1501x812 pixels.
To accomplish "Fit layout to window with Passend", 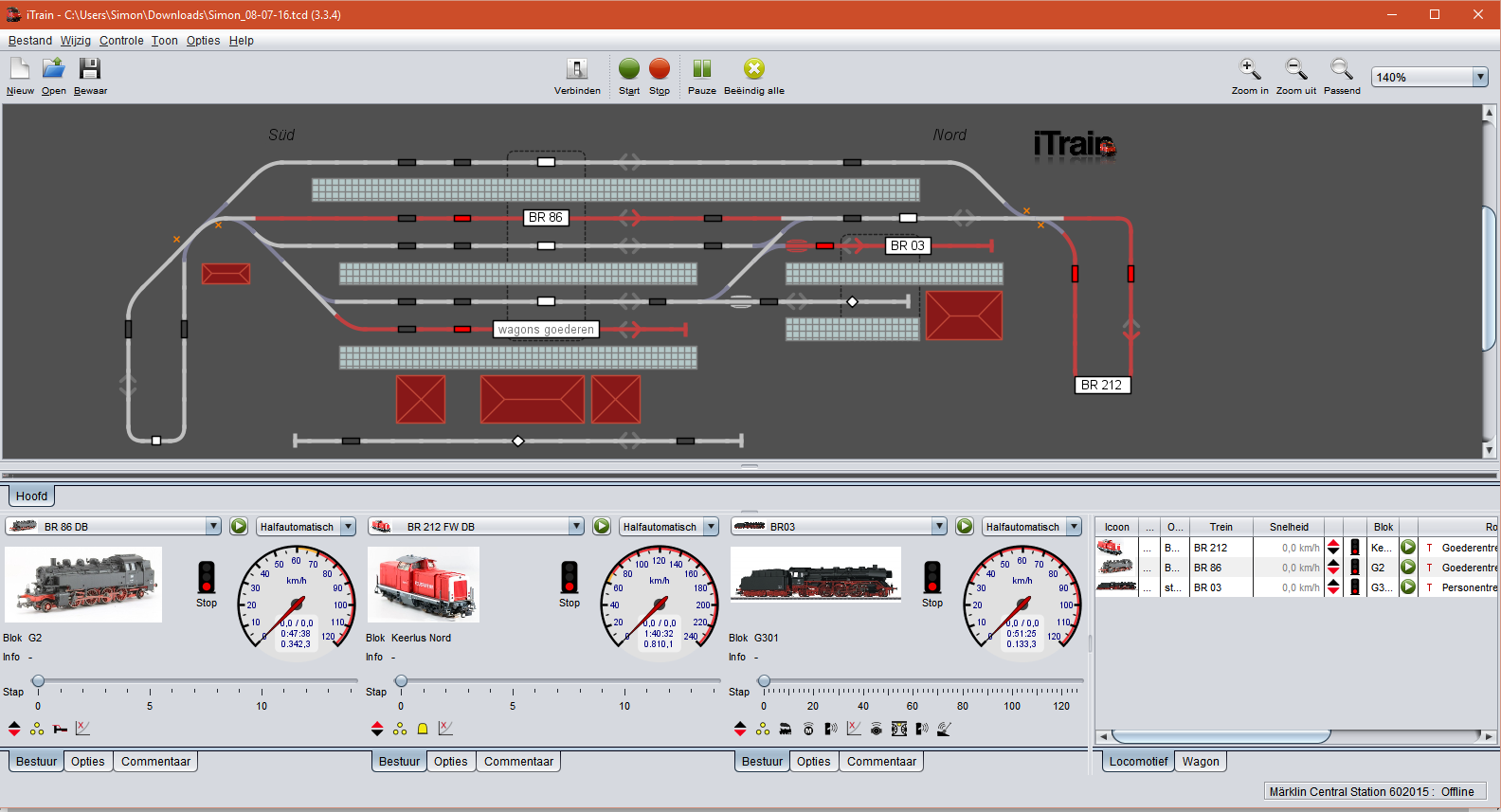I will click(1342, 76).
